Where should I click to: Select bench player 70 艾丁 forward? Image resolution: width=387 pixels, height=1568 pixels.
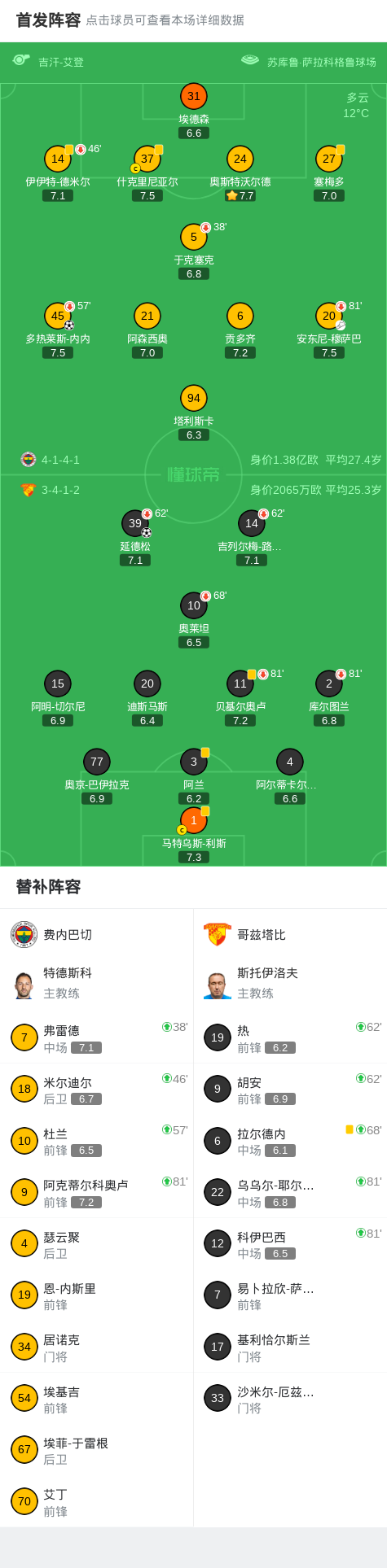(x=96, y=1501)
